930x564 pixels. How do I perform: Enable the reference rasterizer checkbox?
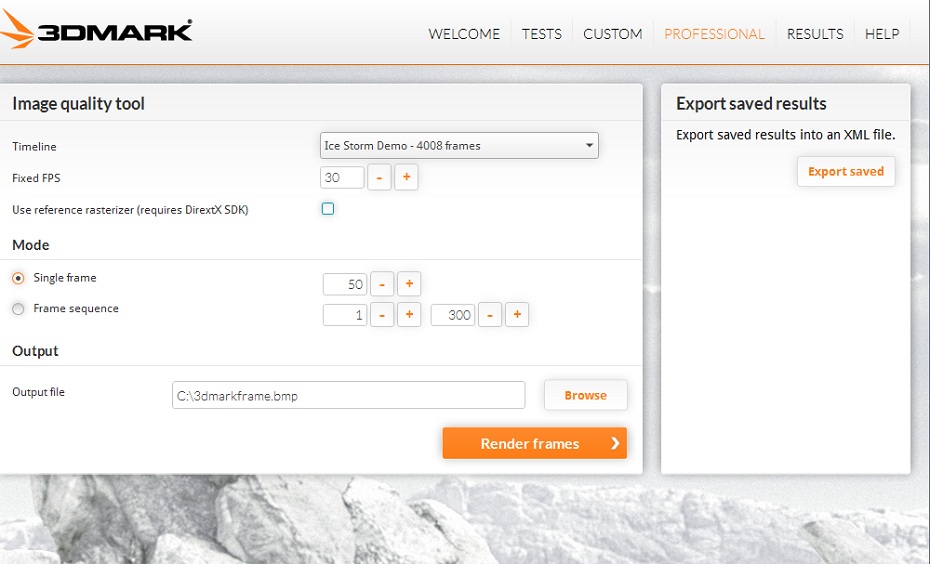coord(328,209)
